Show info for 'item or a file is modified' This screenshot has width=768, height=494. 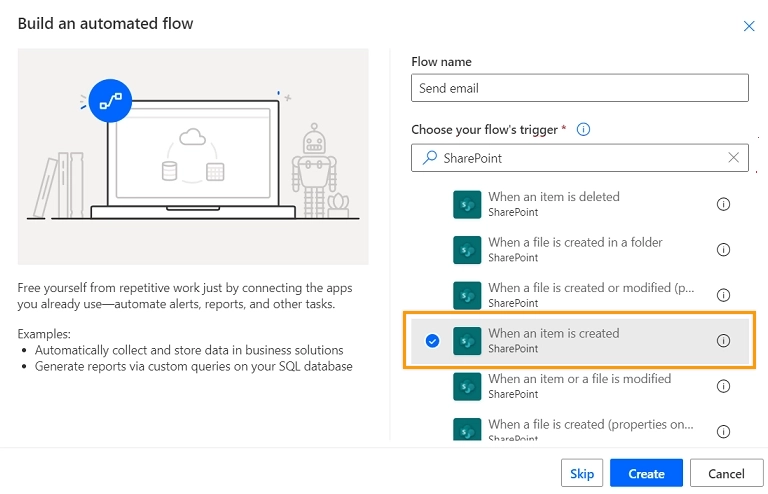pyautogui.click(x=723, y=386)
